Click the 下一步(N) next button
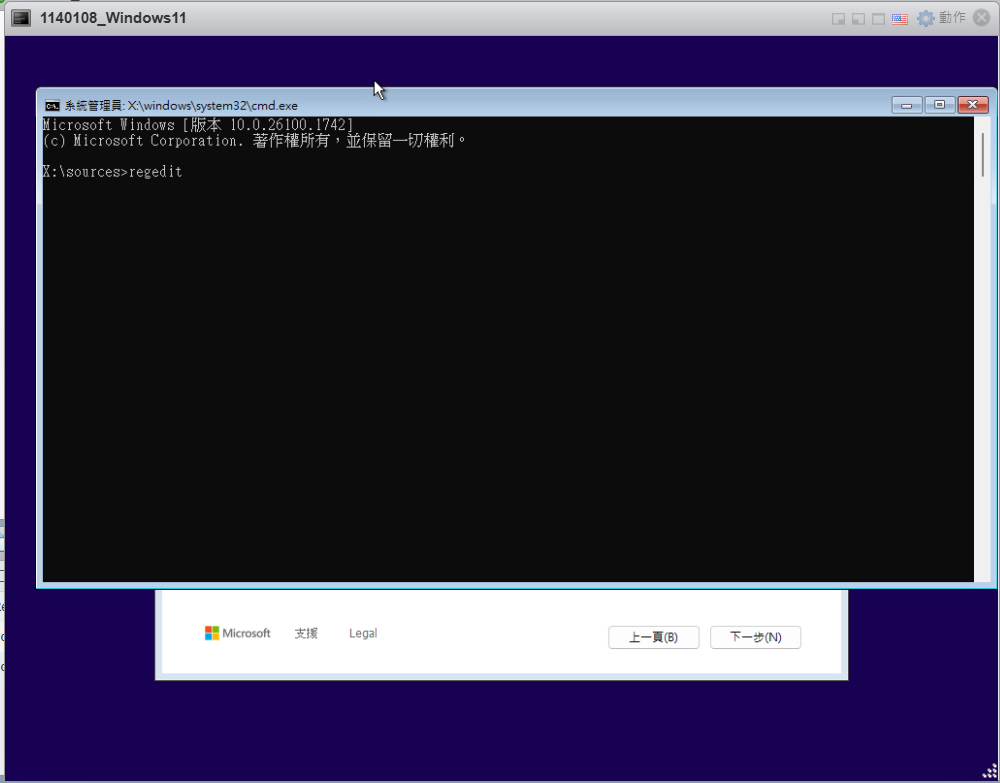 coord(755,637)
